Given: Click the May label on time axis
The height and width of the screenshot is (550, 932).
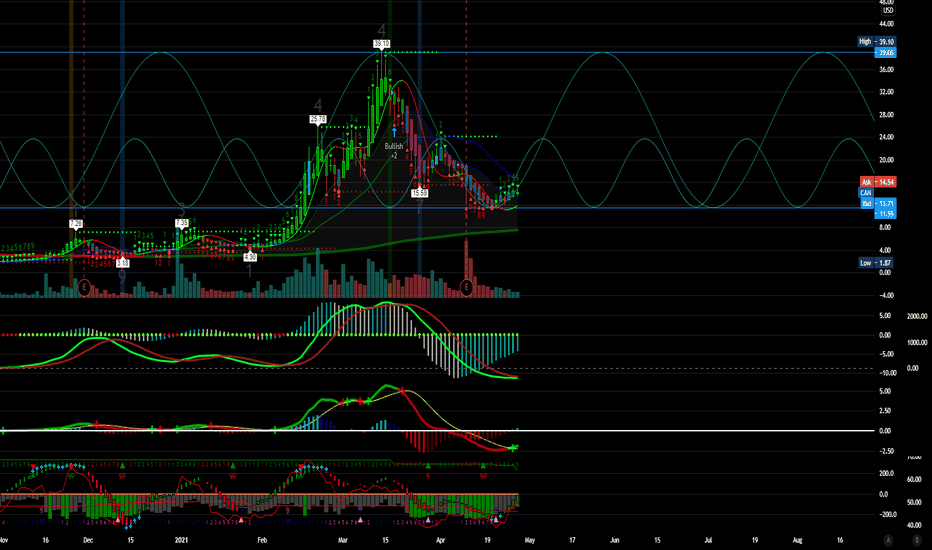Looking at the screenshot, I should pos(530,540).
